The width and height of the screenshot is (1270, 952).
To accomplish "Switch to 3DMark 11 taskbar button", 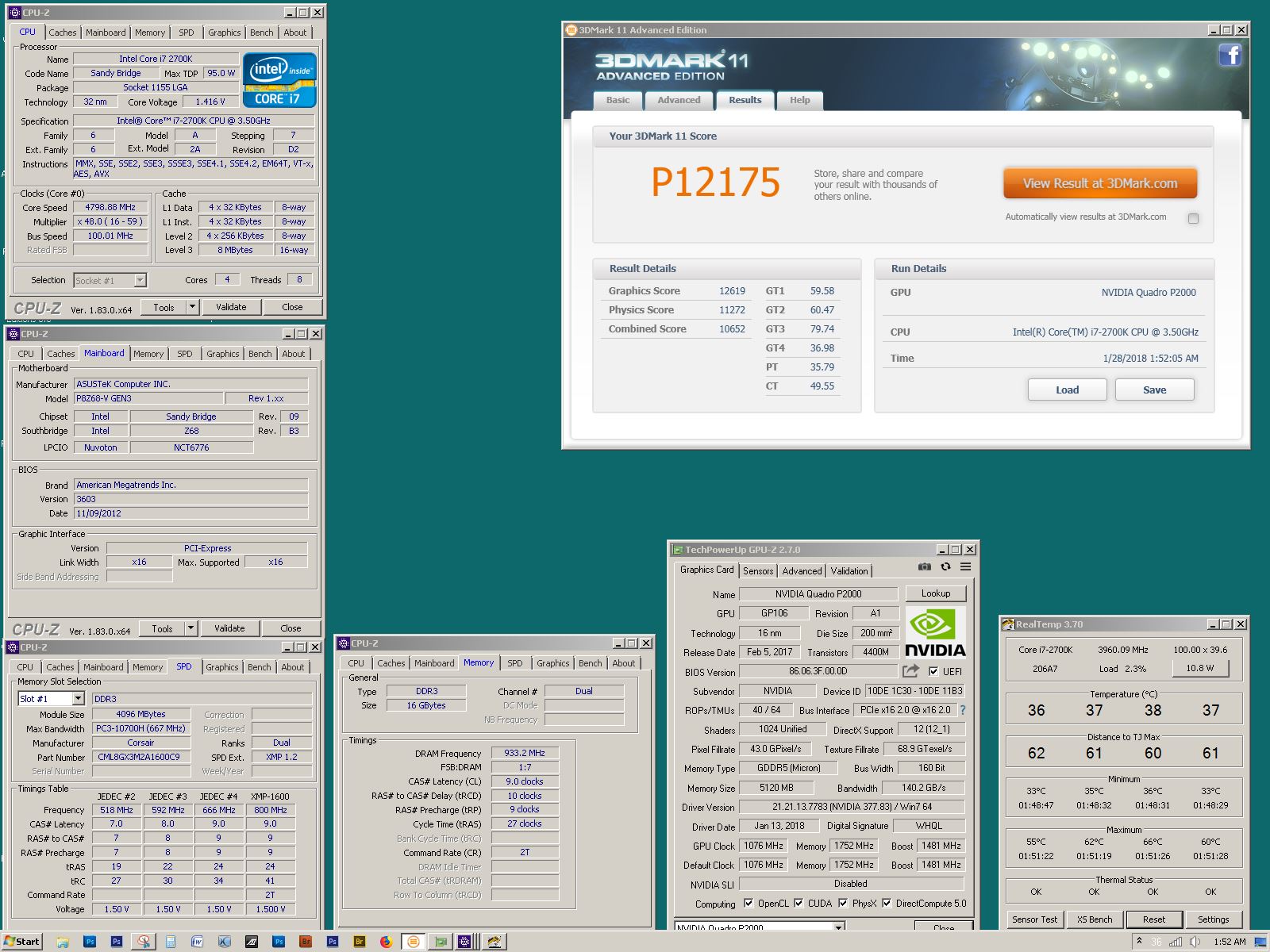I will click(x=413, y=942).
